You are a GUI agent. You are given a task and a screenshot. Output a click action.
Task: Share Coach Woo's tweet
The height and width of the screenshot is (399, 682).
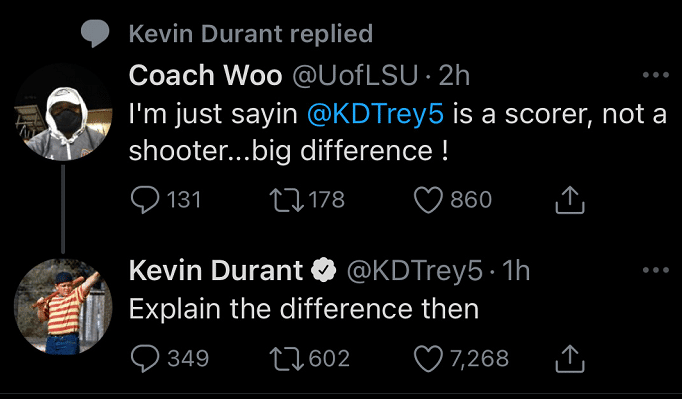click(x=570, y=200)
